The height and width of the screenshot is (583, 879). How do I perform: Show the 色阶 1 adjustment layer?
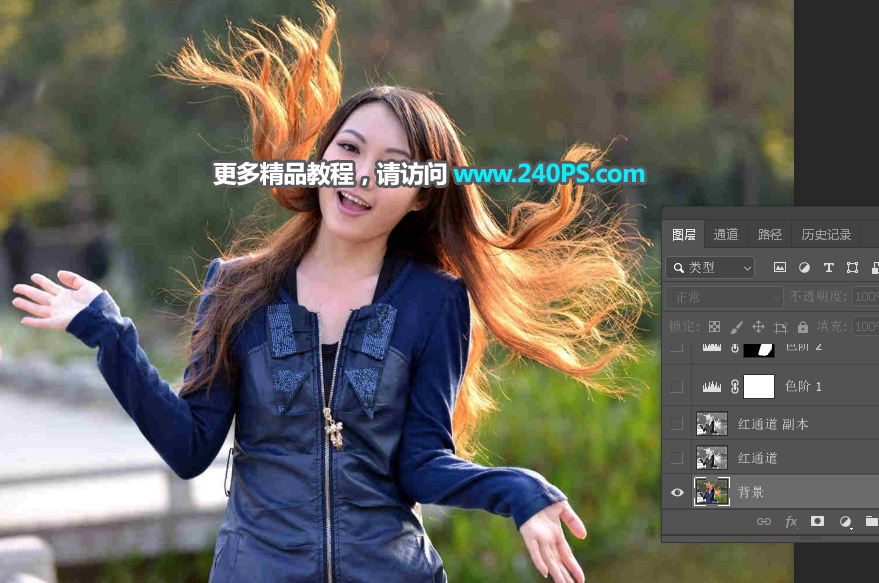tap(677, 386)
